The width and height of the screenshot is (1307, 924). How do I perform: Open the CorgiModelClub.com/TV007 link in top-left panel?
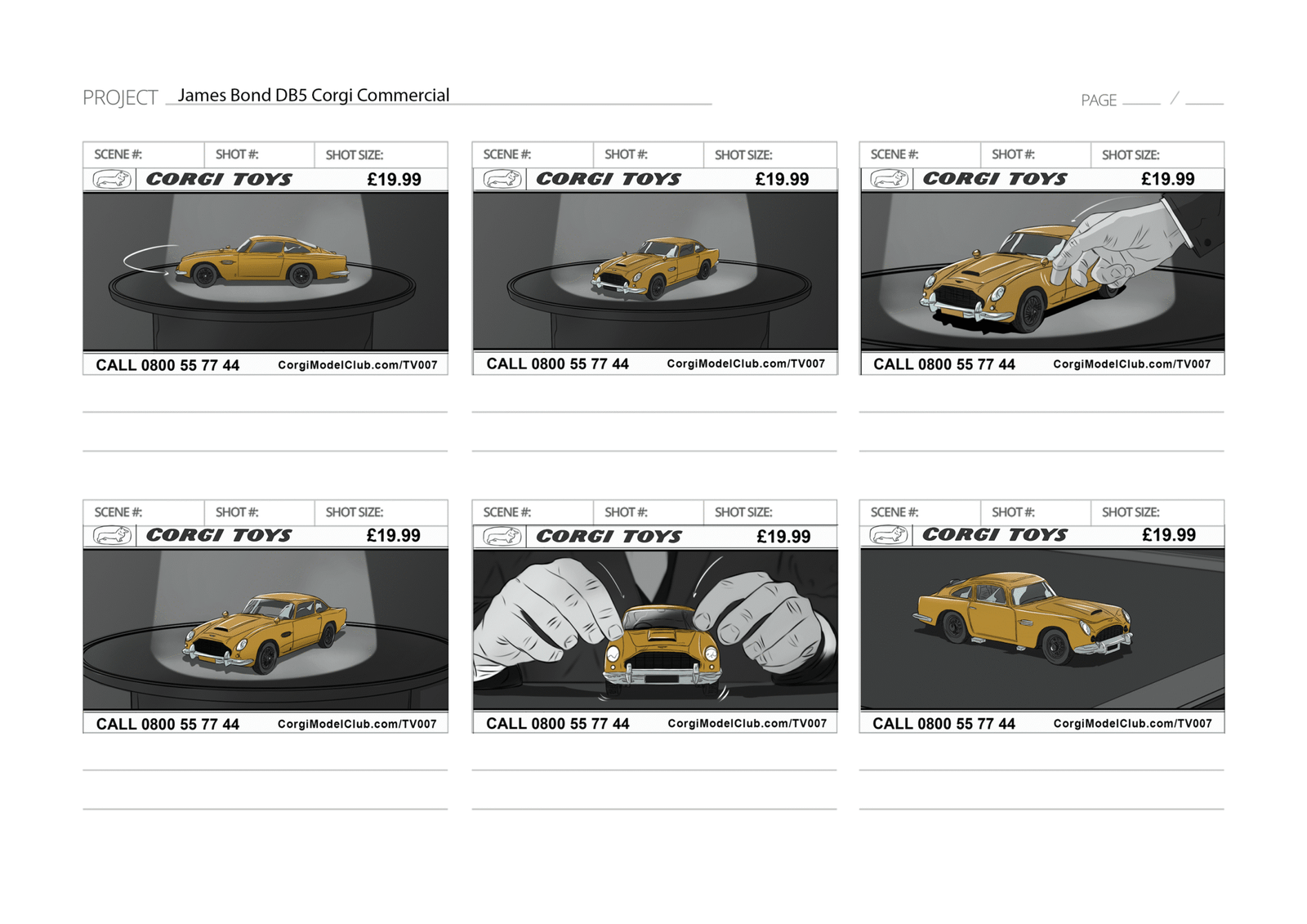click(x=357, y=365)
